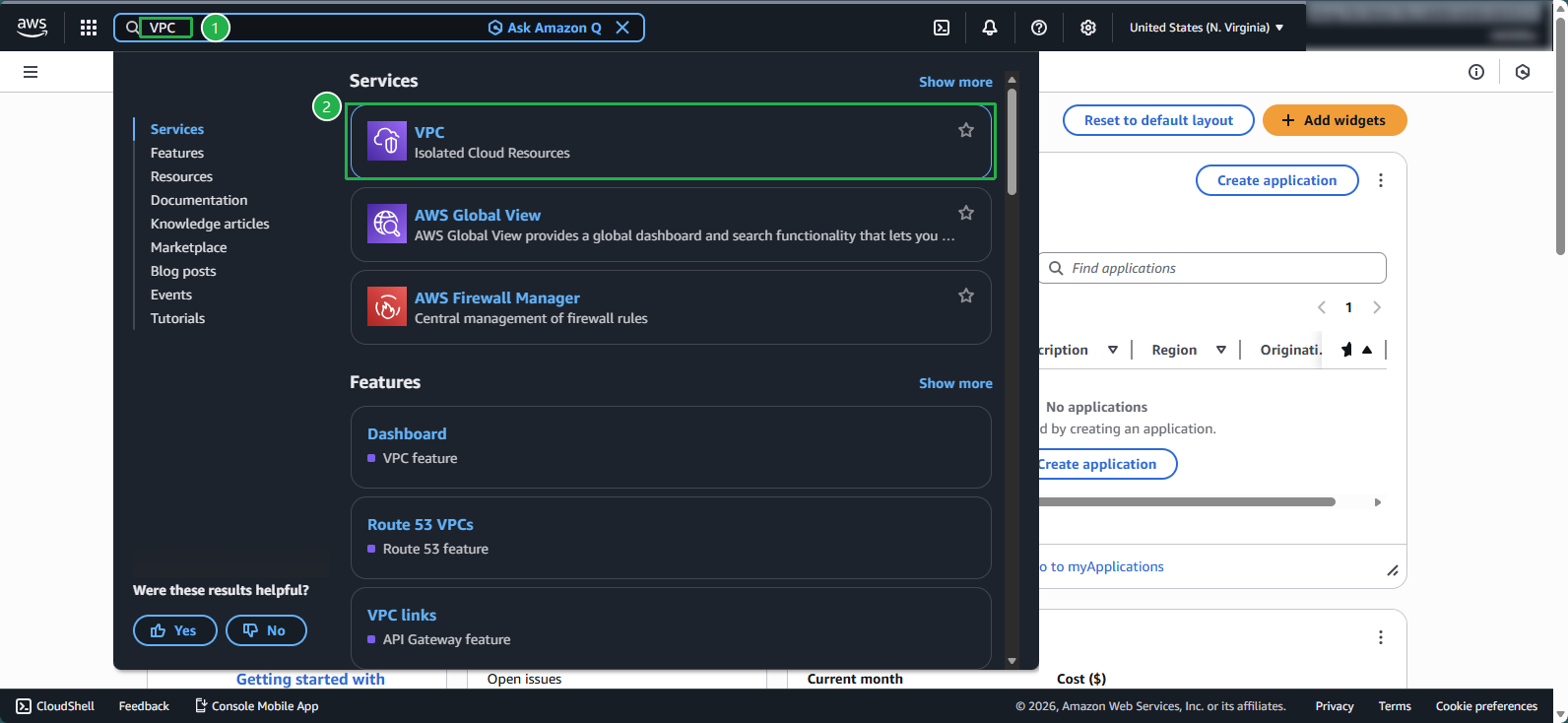Screen dimensions: 1568x723
Task: Click the VPC service icon
Action: pyautogui.click(x=387, y=141)
